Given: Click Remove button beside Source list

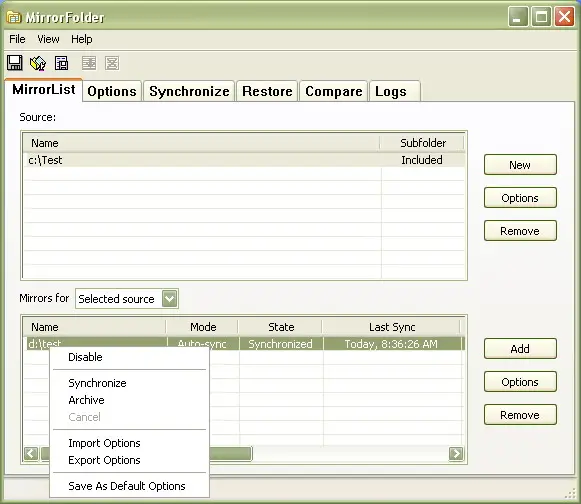Looking at the screenshot, I should (x=520, y=231).
